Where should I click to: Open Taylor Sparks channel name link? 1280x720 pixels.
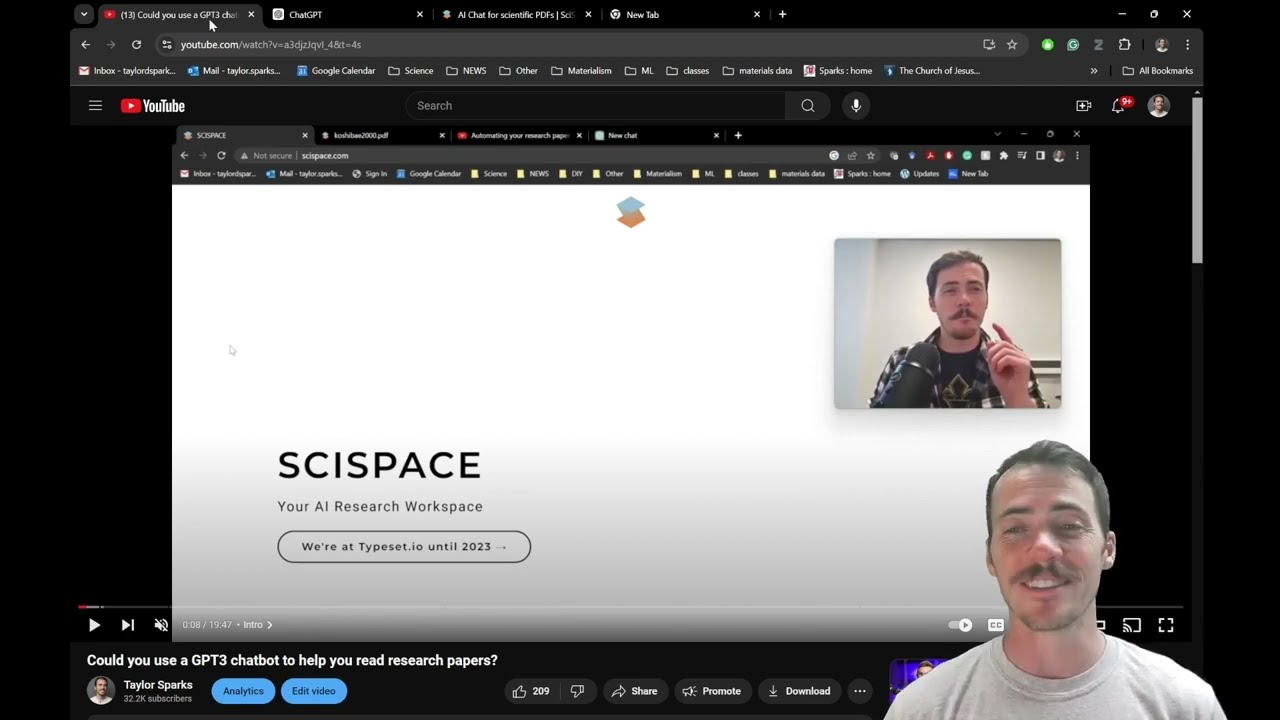(158, 685)
